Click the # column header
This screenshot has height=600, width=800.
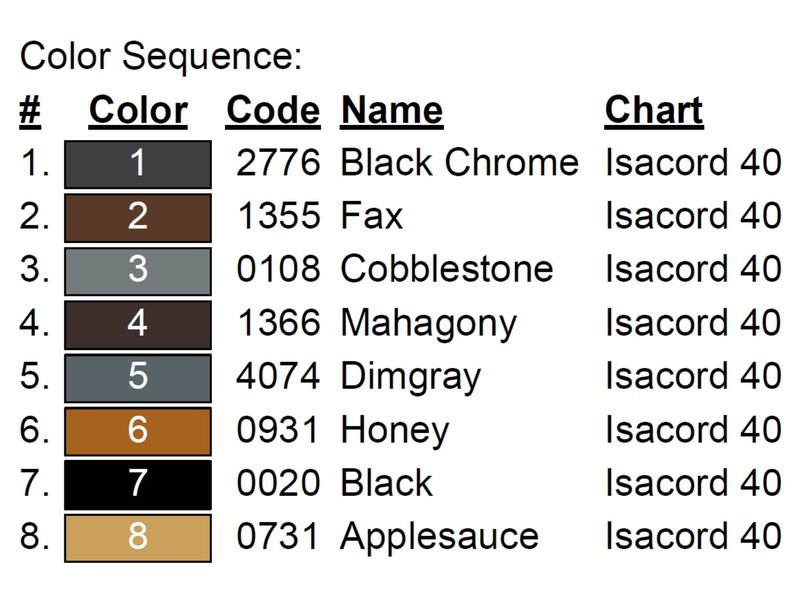(x=30, y=110)
